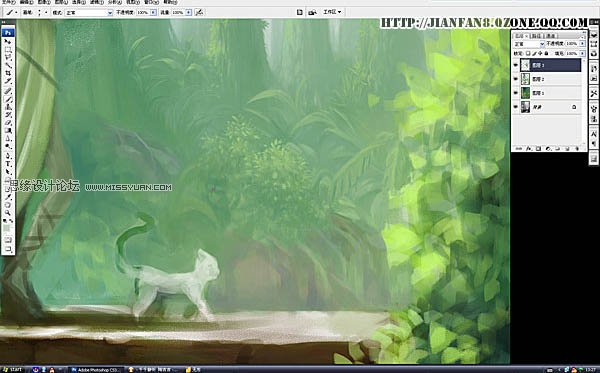
Task: Toggle lock position
Action: 540,53
